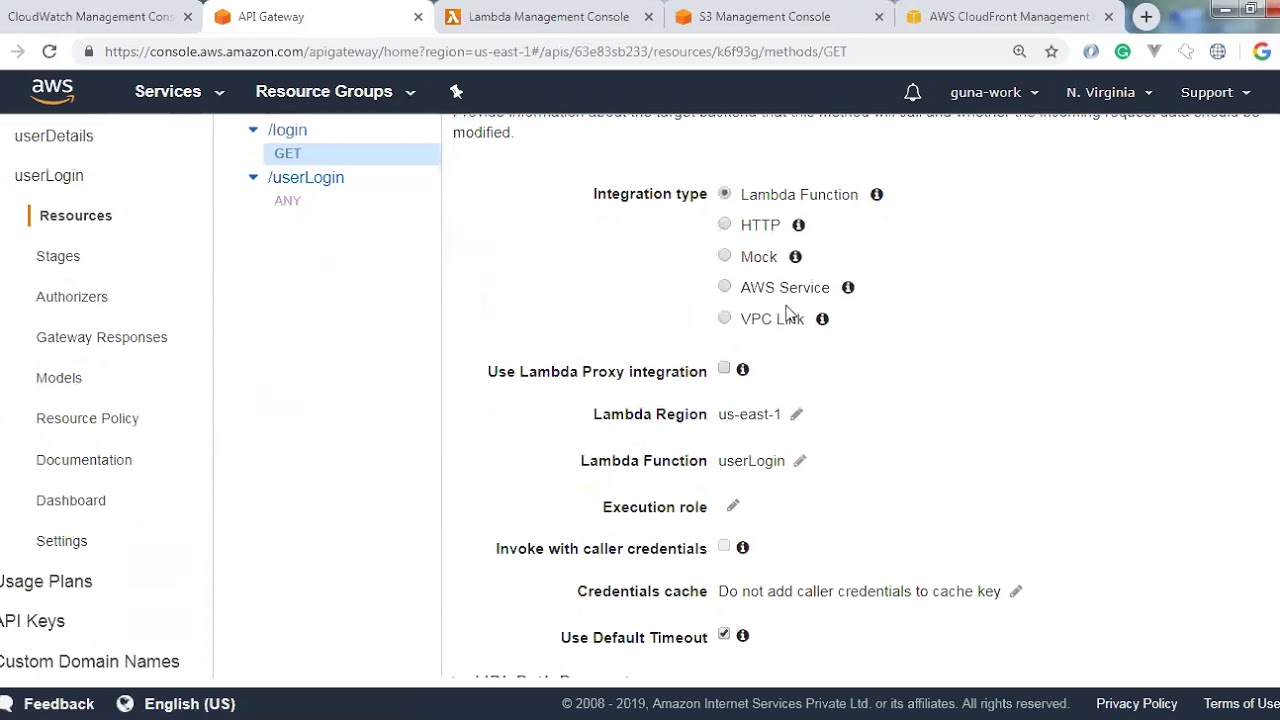Click the Feedback speech bubble icon
Image resolution: width=1280 pixels, height=720 pixels.
(6, 703)
